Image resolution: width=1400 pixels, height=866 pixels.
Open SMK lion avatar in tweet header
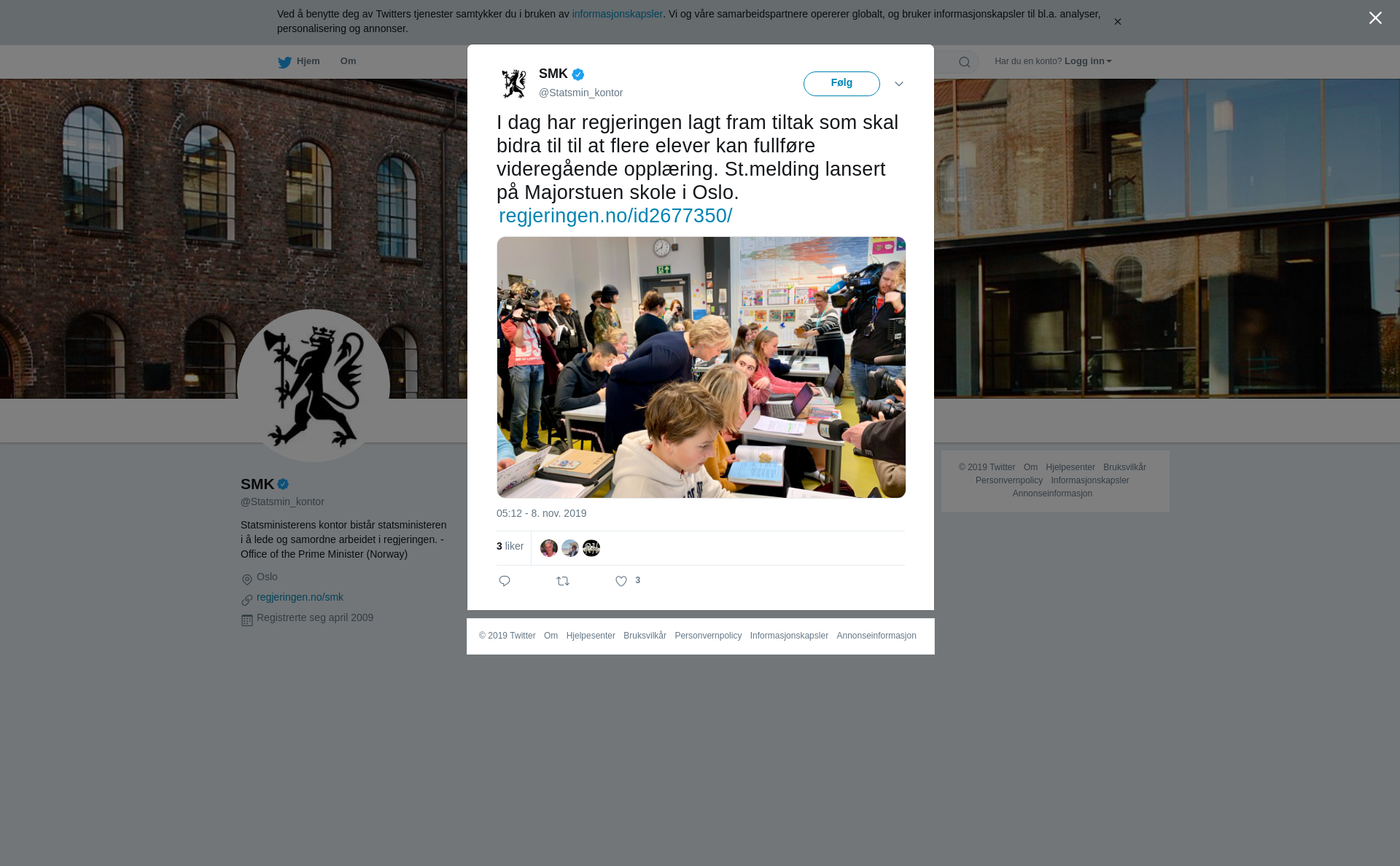(514, 84)
